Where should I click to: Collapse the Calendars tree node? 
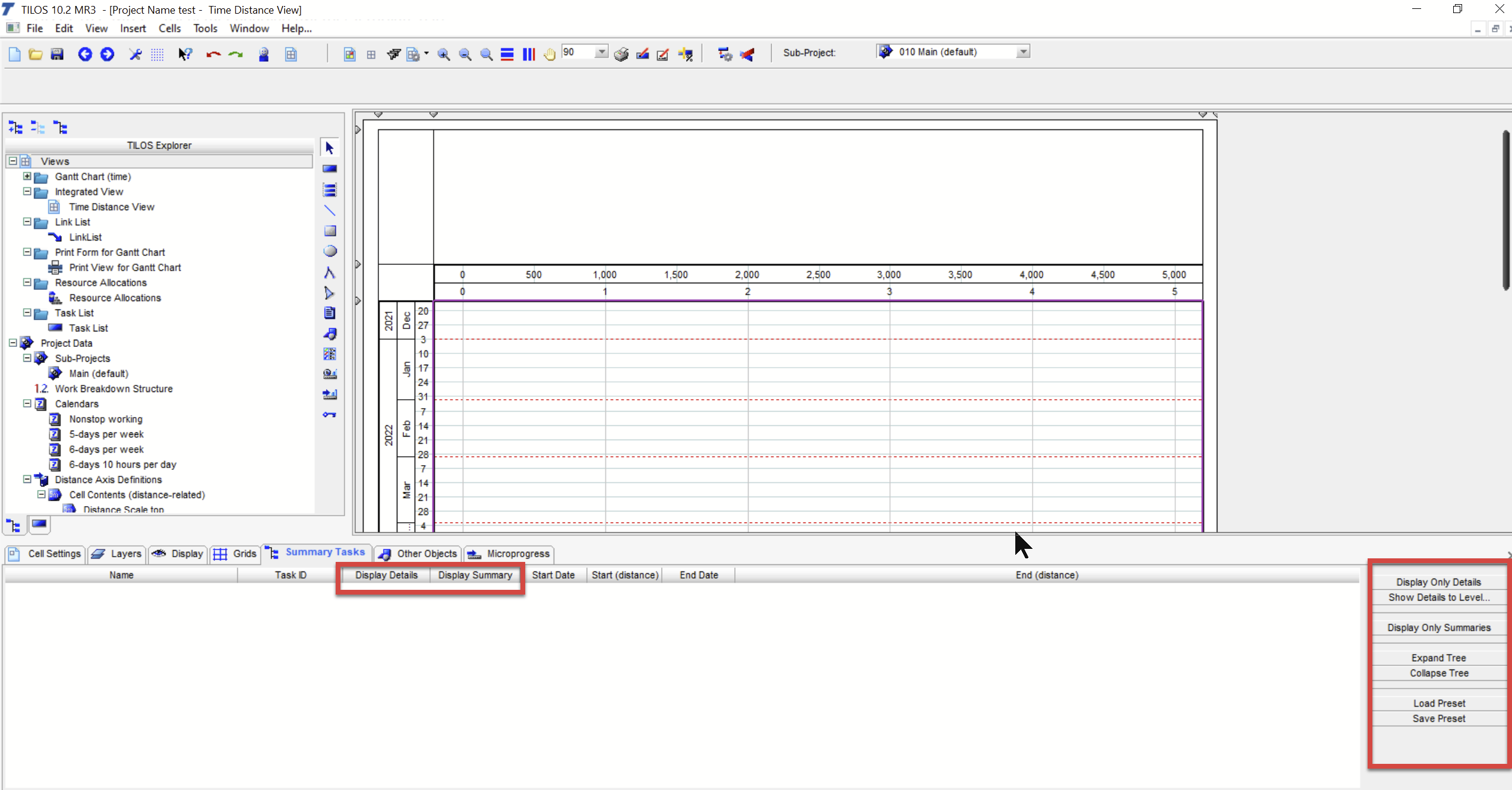(x=26, y=403)
